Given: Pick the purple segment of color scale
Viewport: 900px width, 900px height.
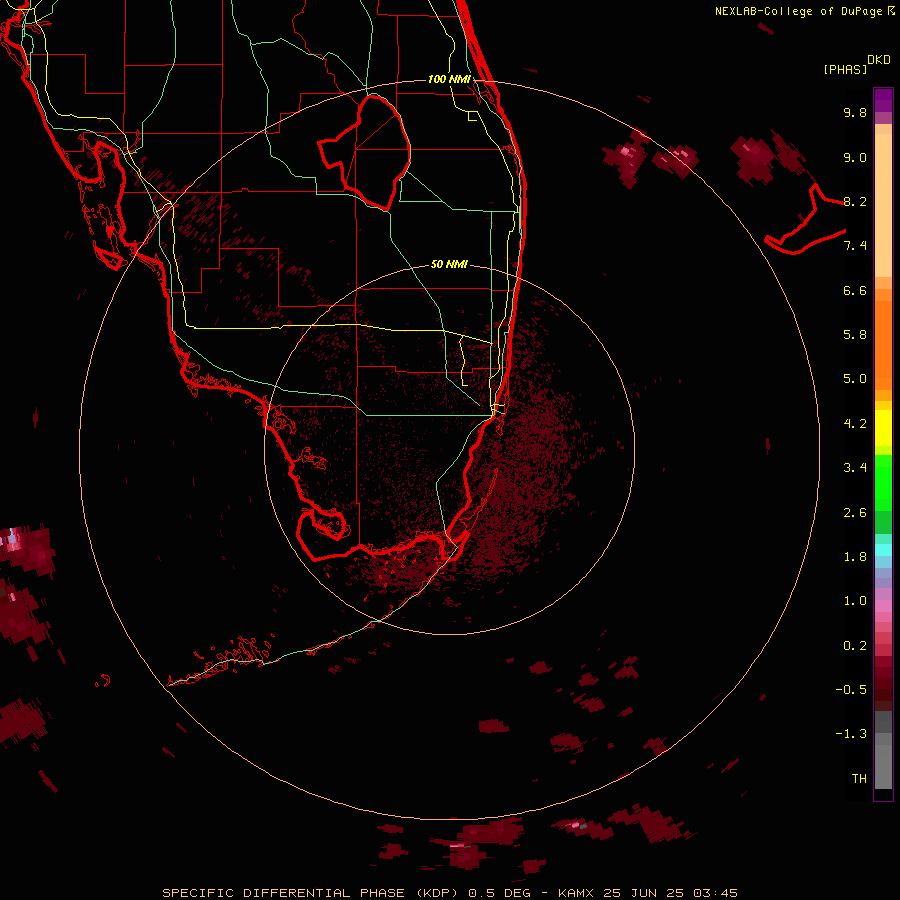Looking at the screenshot, I should tap(883, 100).
